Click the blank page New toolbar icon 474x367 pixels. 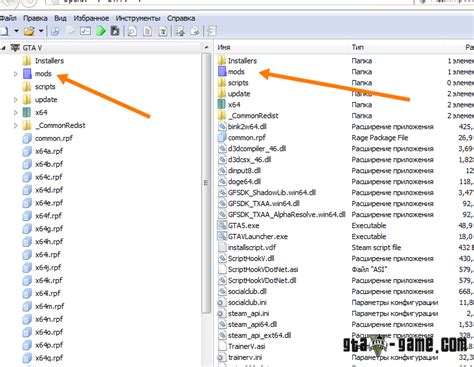click(x=4, y=31)
